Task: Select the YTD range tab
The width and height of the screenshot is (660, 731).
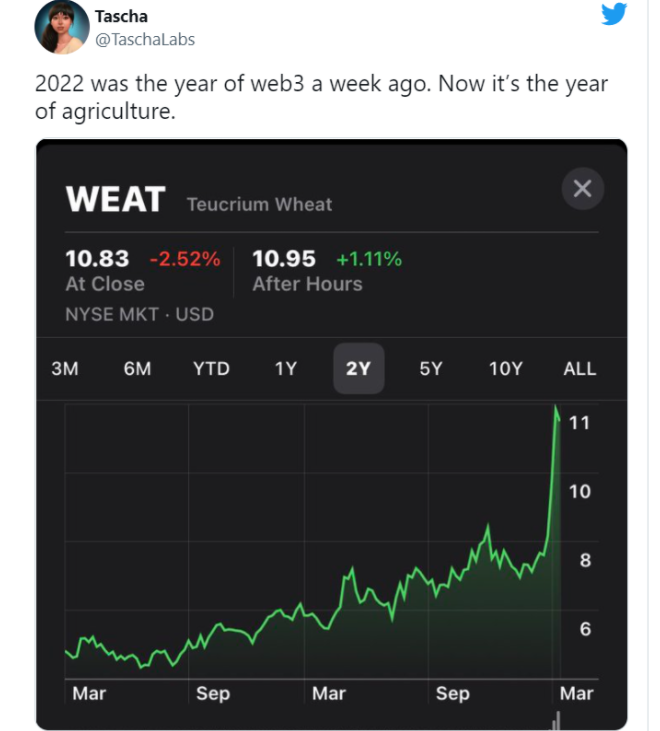Action: coord(211,368)
